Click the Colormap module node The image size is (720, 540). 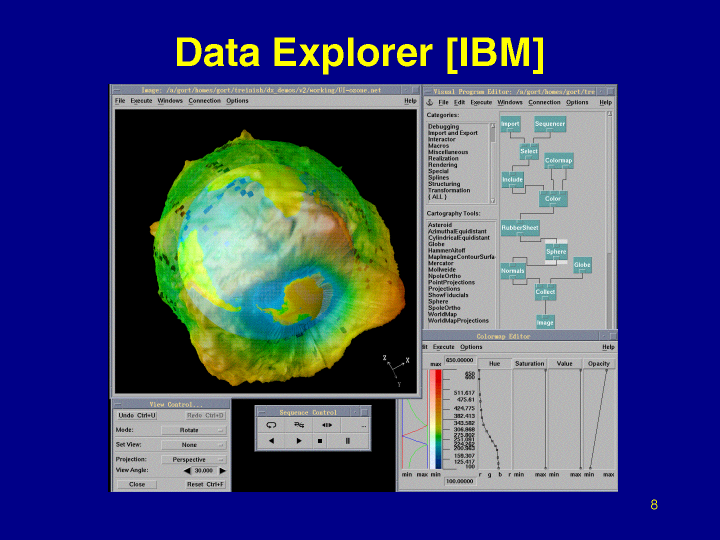558,160
